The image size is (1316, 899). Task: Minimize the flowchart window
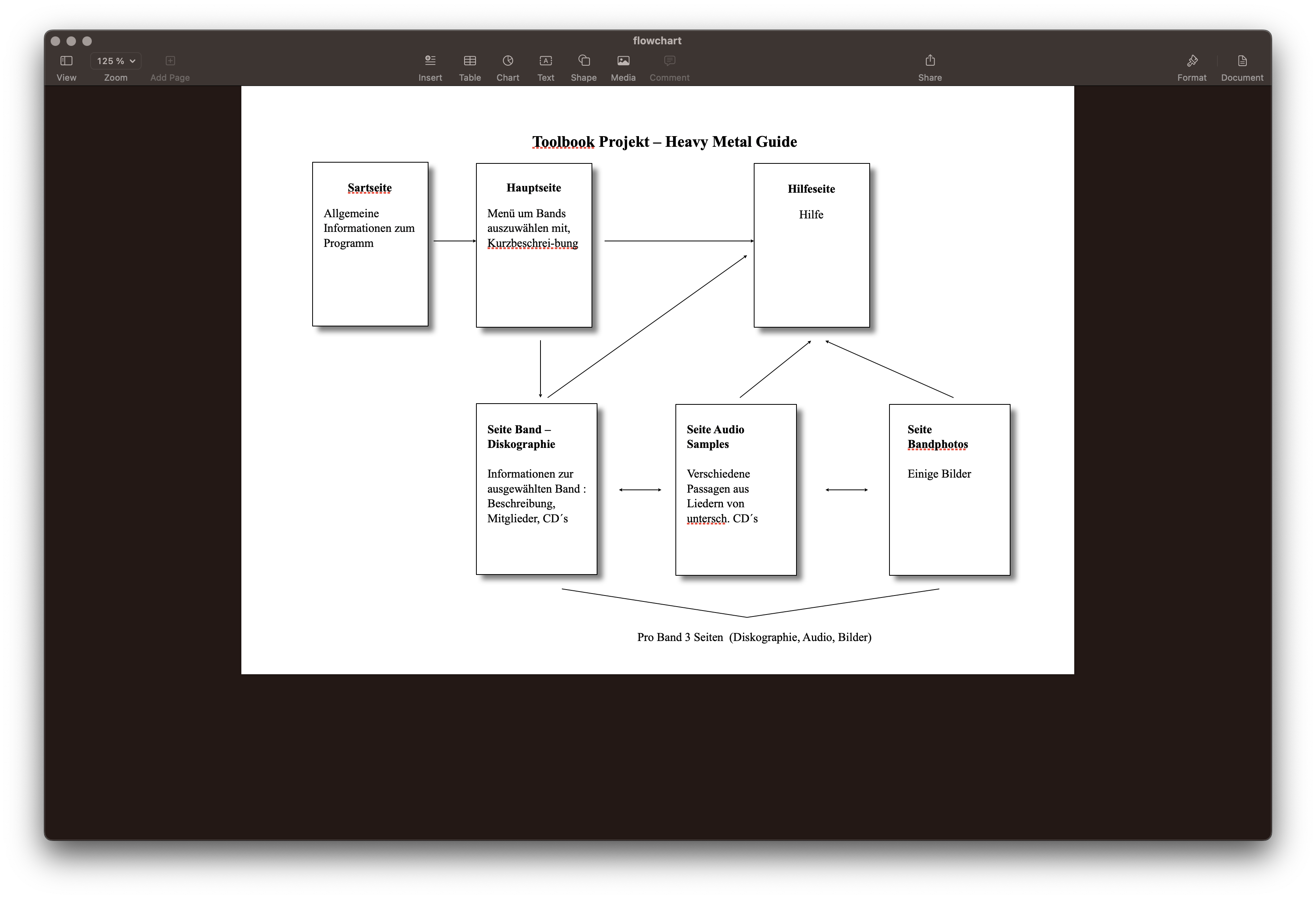tap(71, 41)
